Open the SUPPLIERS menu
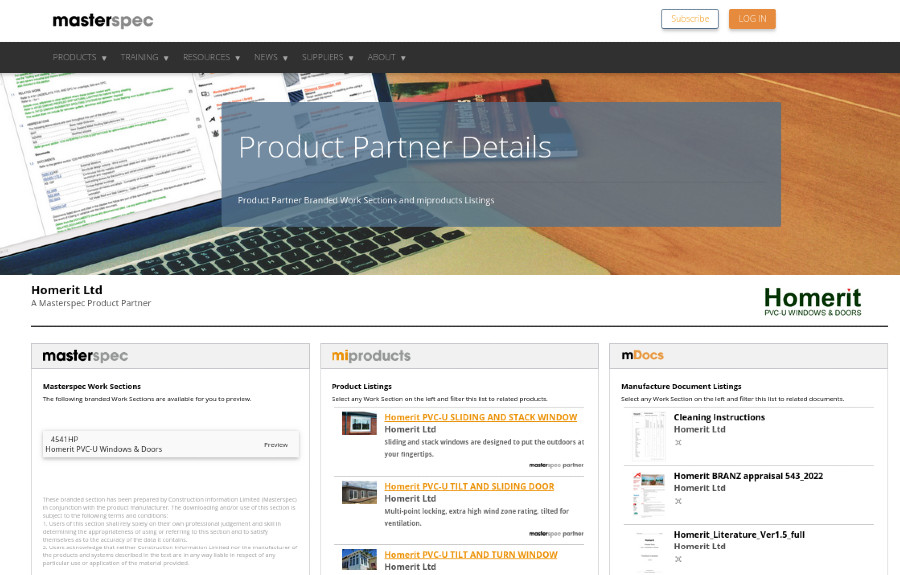This screenshot has width=900, height=575. [x=327, y=58]
